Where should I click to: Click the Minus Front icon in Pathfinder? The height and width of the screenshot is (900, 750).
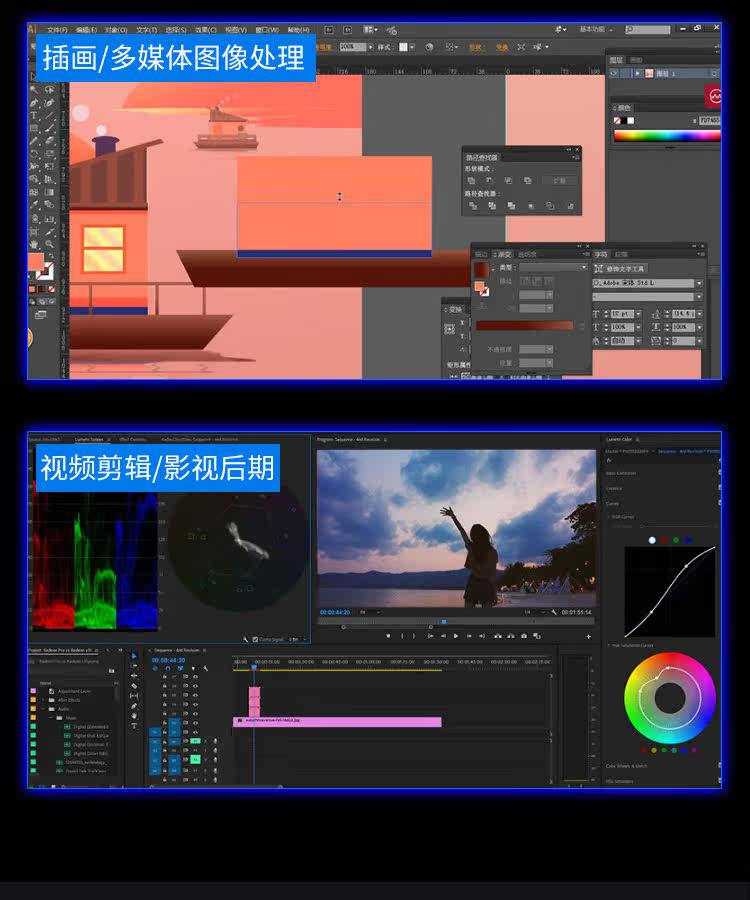pos(489,181)
